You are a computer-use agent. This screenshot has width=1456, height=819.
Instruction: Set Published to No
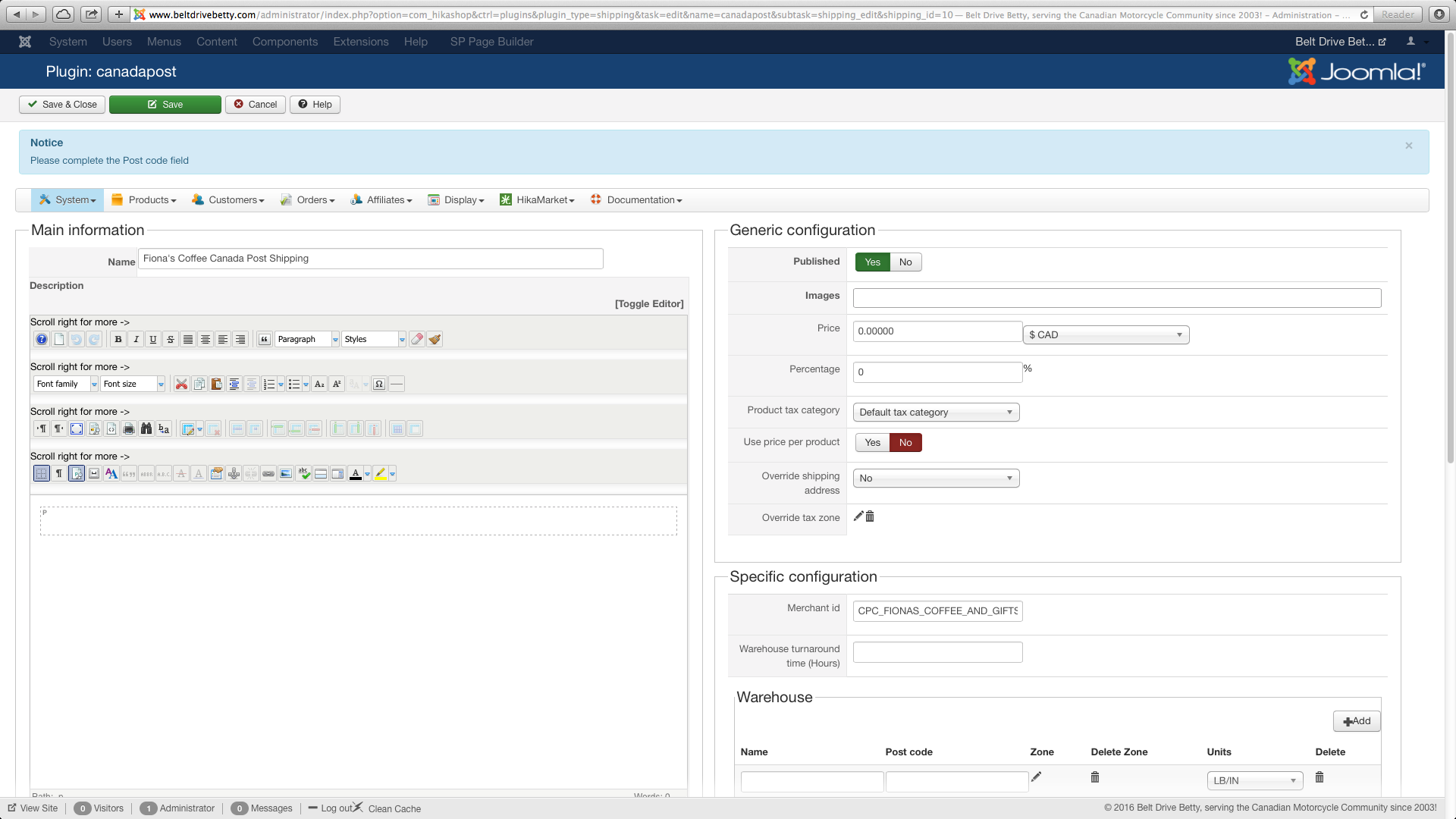point(905,262)
